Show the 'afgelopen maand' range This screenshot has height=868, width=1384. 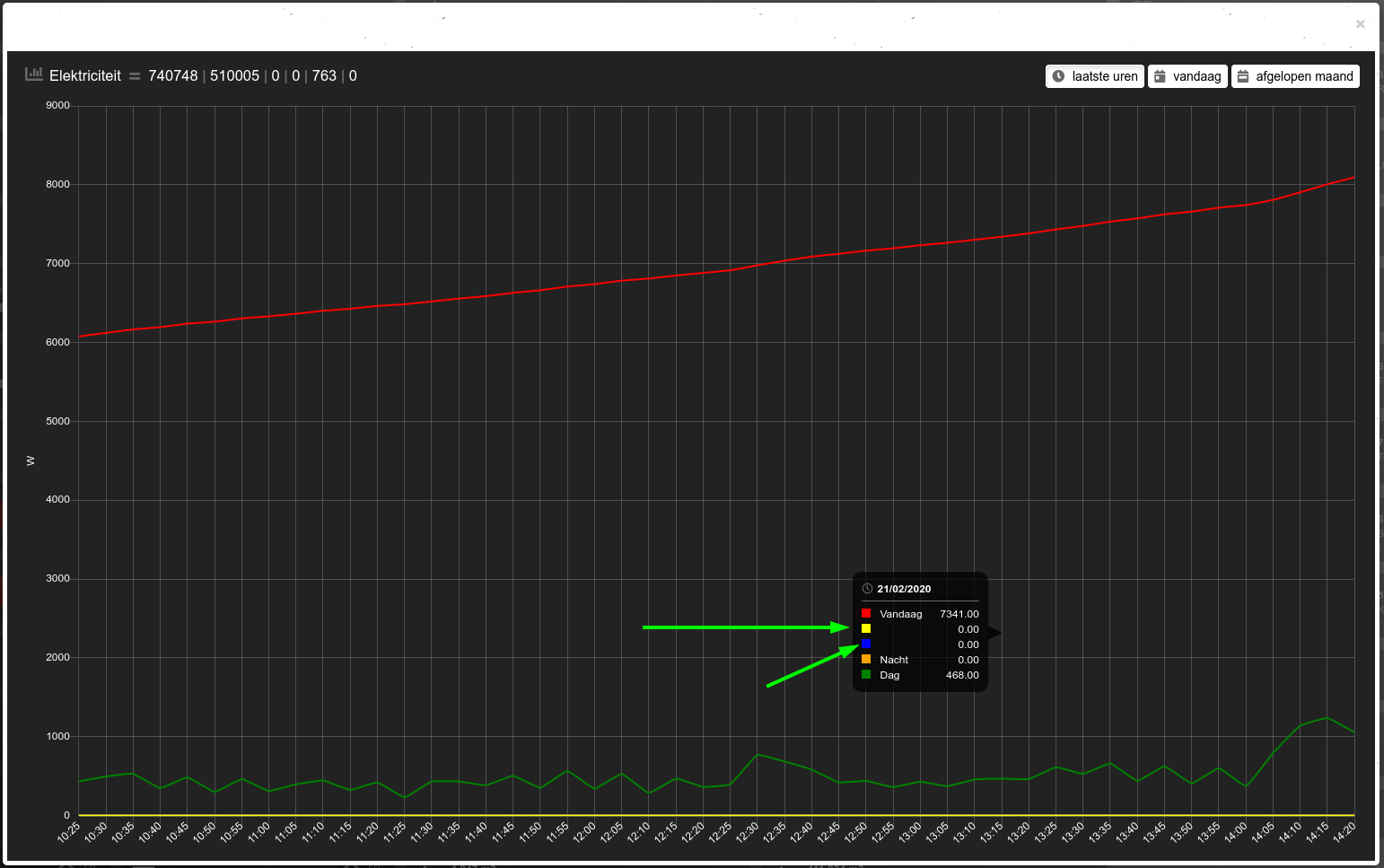1295,76
